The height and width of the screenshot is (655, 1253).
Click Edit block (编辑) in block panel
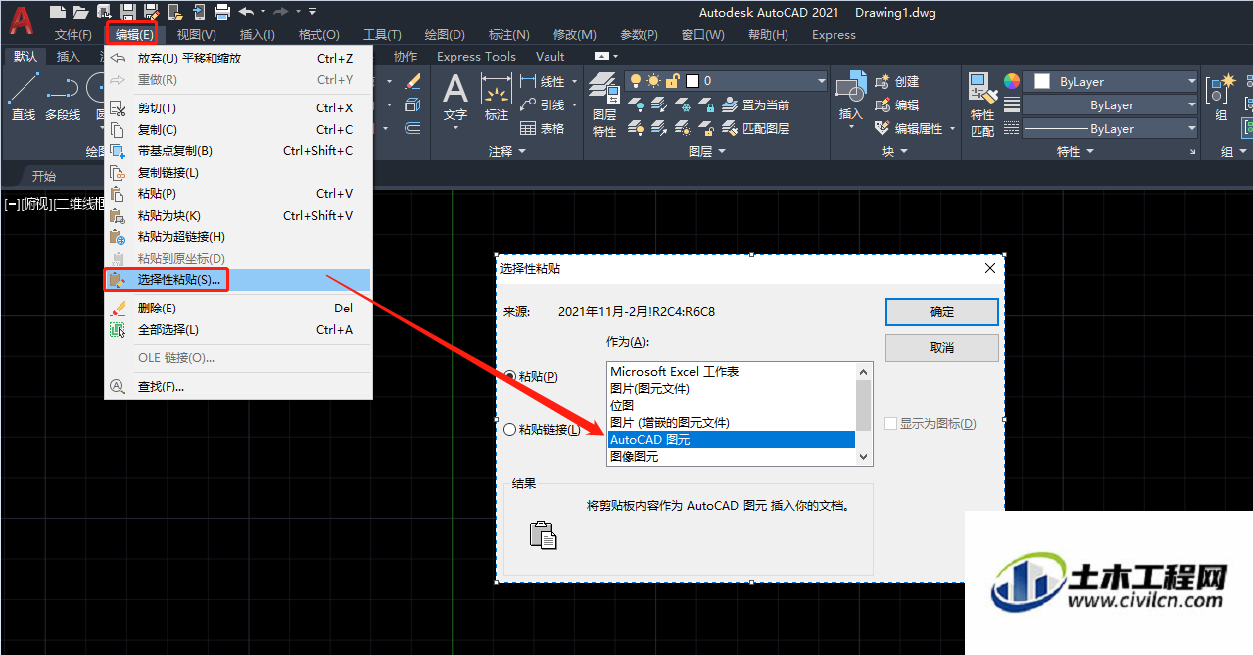[x=896, y=105]
